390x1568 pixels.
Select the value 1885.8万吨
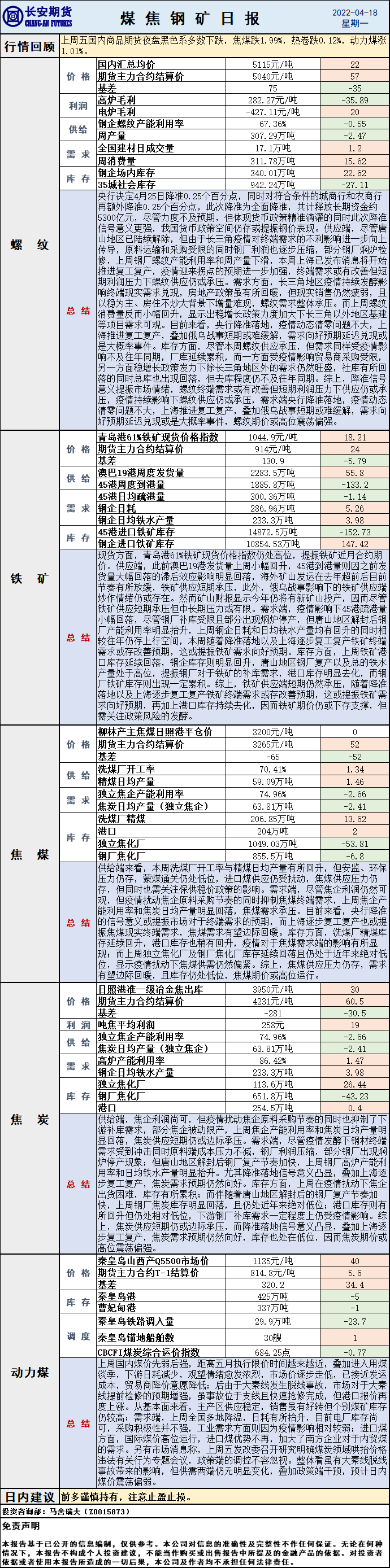272,485
